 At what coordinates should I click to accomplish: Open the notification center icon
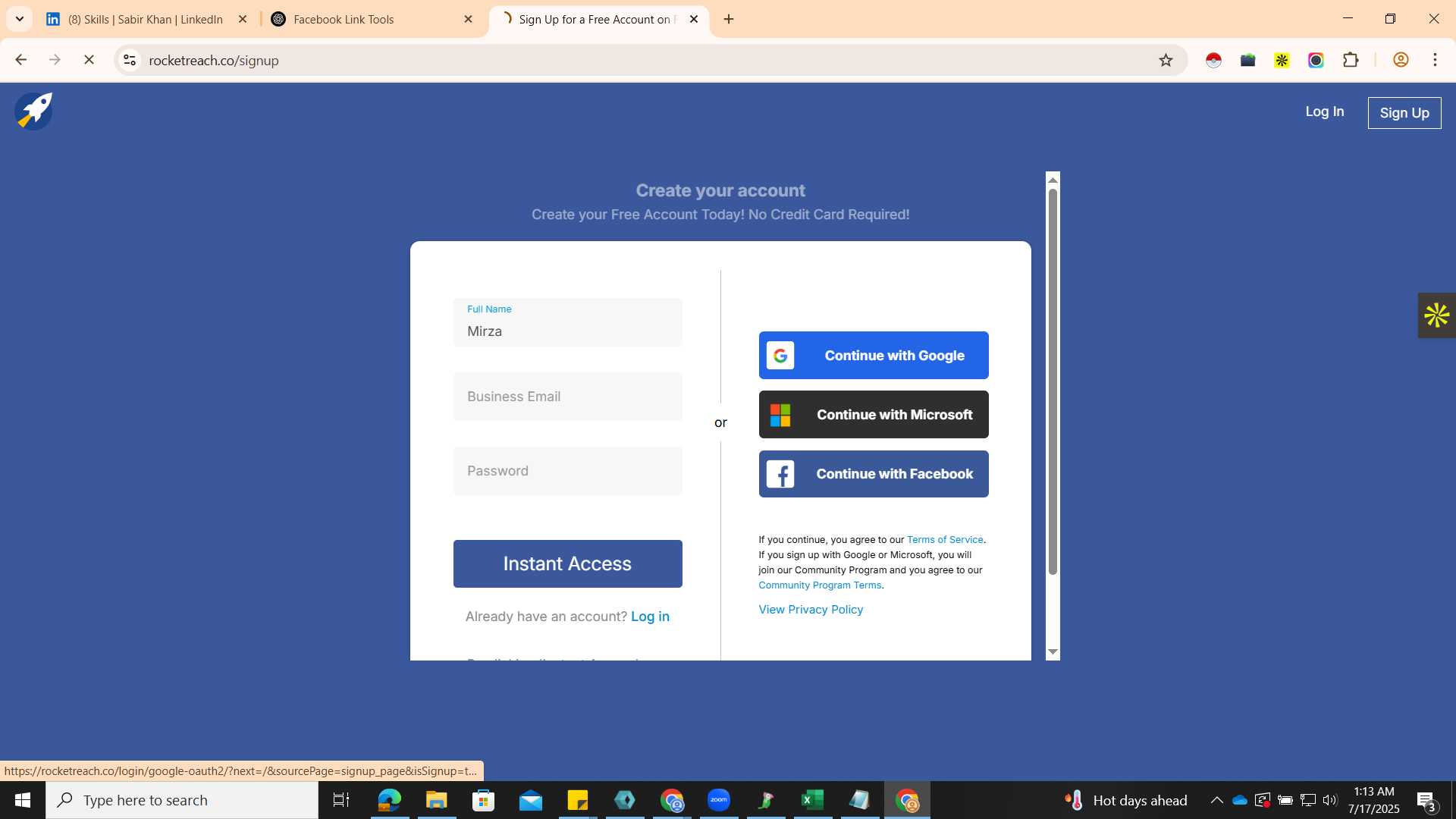1426,800
